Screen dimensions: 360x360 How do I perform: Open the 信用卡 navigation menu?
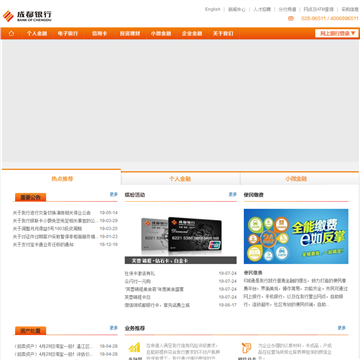coord(99,33)
